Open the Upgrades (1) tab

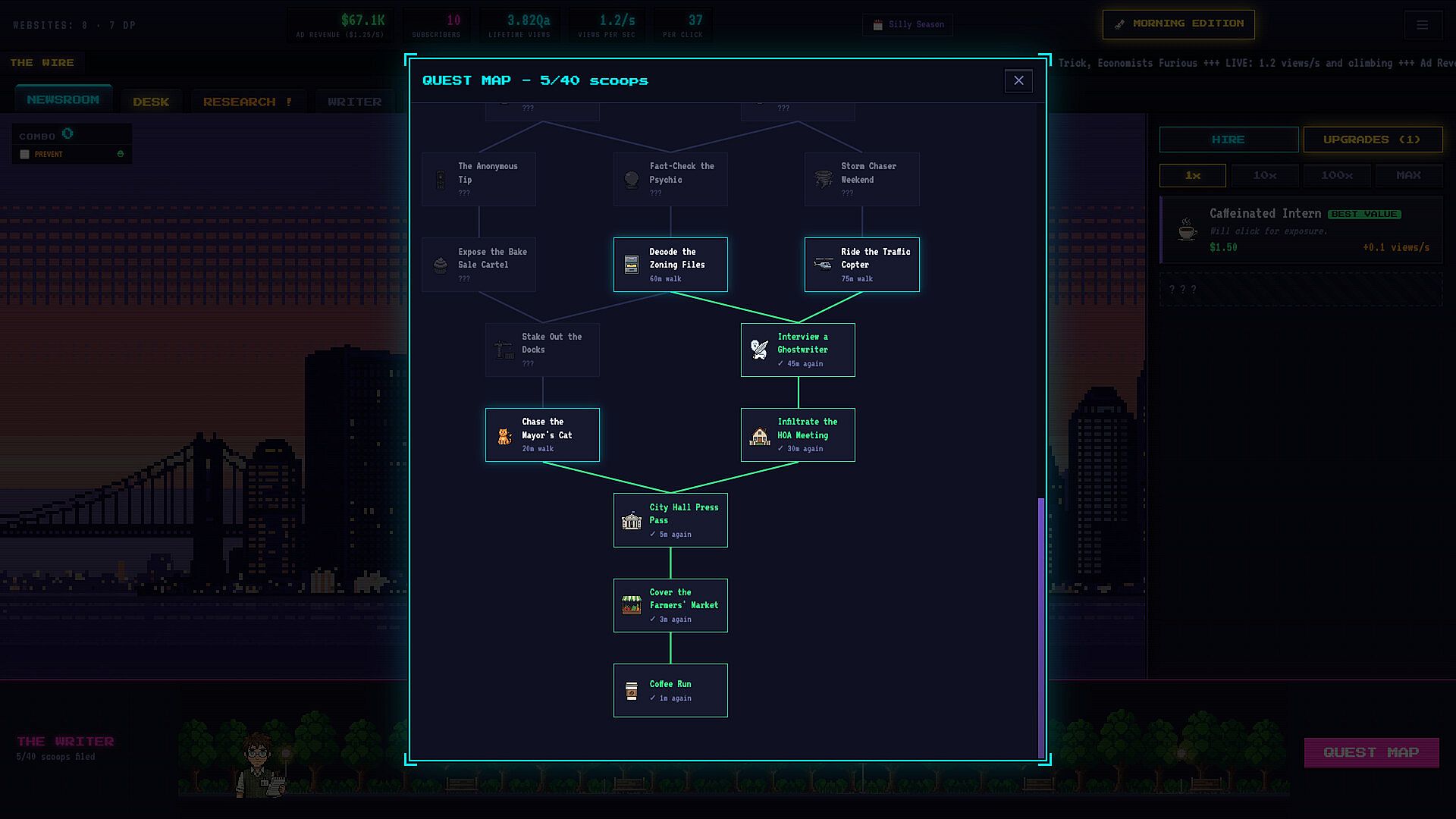pyautogui.click(x=1373, y=140)
